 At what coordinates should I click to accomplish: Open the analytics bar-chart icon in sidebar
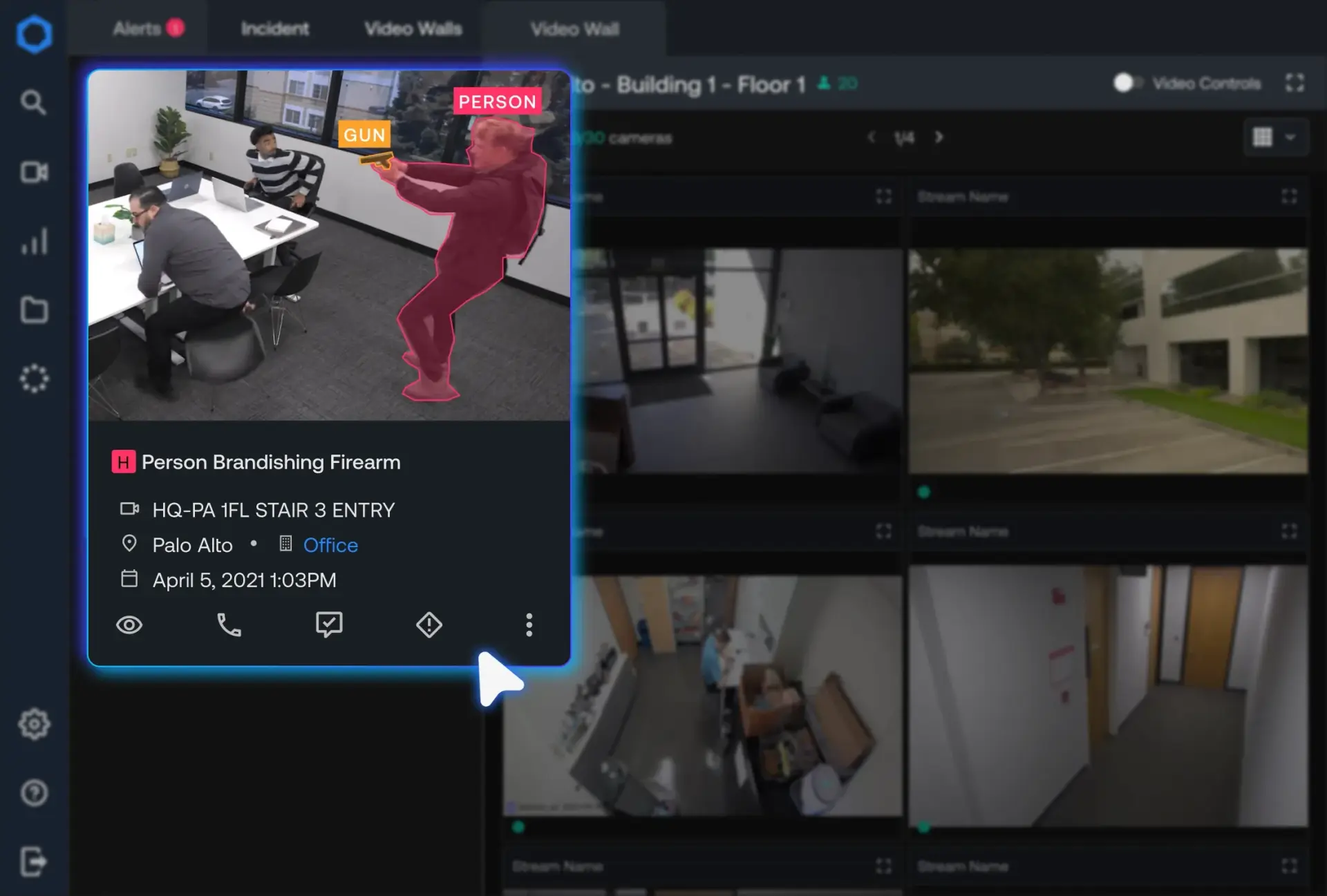pyautogui.click(x=34, y=241)
